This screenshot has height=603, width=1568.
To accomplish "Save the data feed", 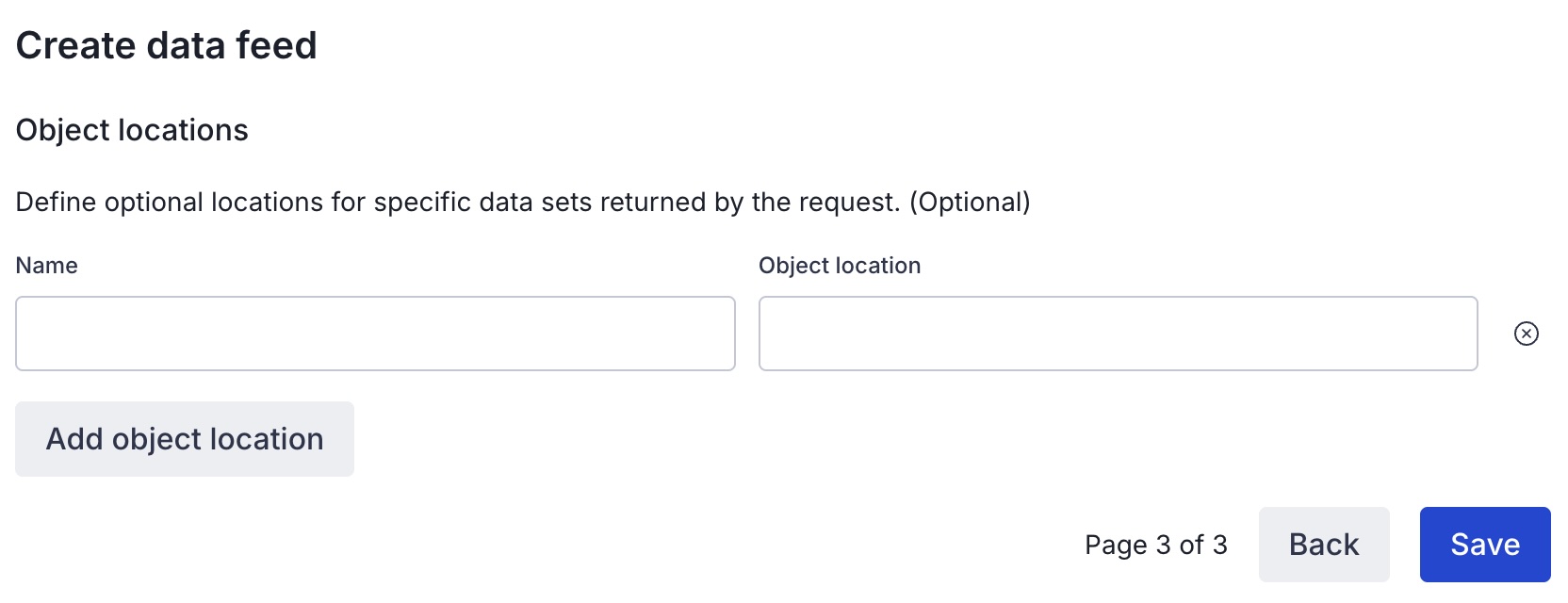I will [x=1484, y=545].
